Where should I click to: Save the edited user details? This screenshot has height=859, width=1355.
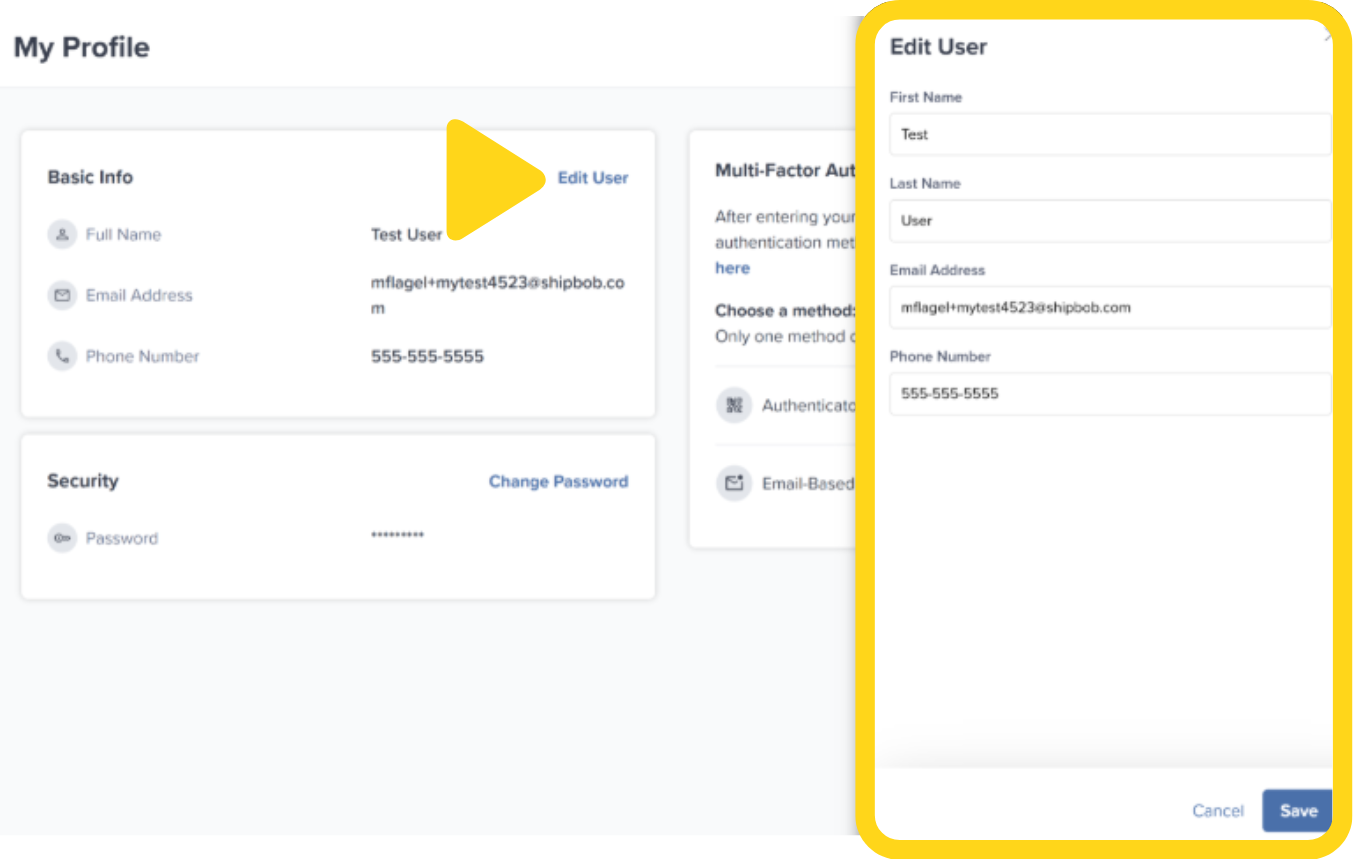click(x=1296, y=811)
